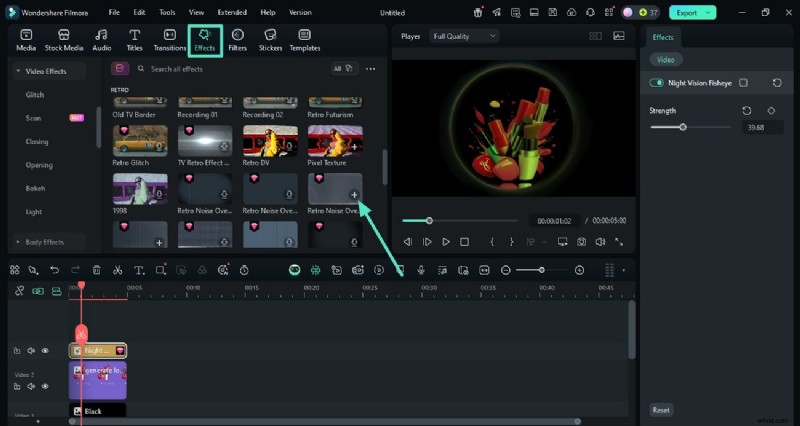Image resolution: width=800 pixels, height=426 pixels.
Task: Toggle the Night Vision Fisheye effect switch
Action: point(657,83)
